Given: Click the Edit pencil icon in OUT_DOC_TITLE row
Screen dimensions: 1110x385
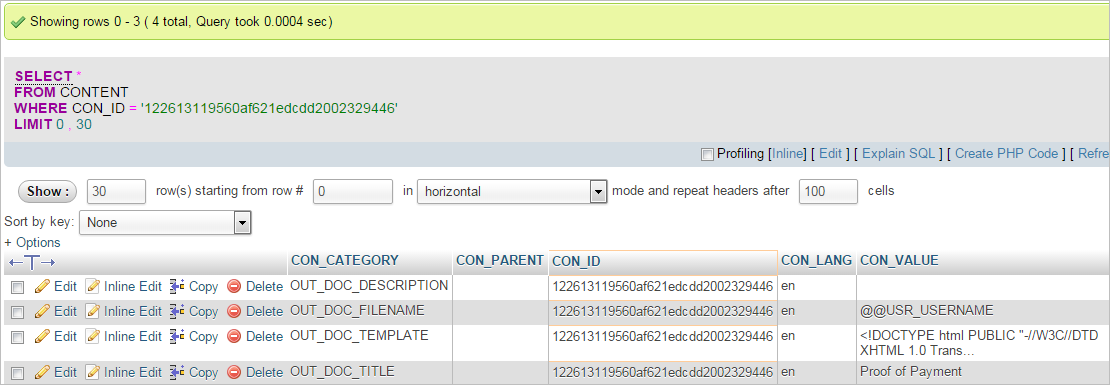Looking at the screenshot, I should [x=42, y=372].
